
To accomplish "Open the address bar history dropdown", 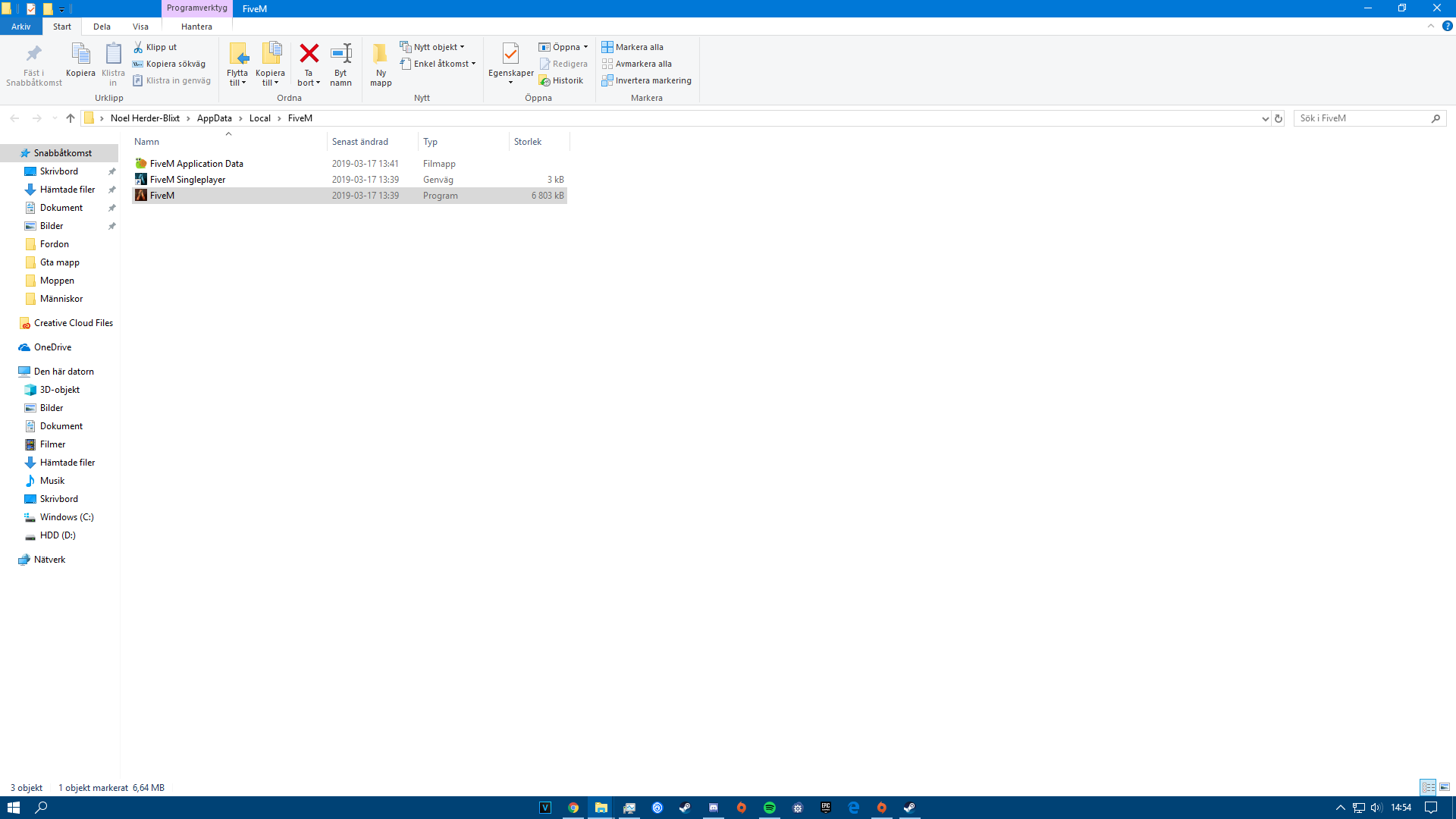I will click(1265, 118).
